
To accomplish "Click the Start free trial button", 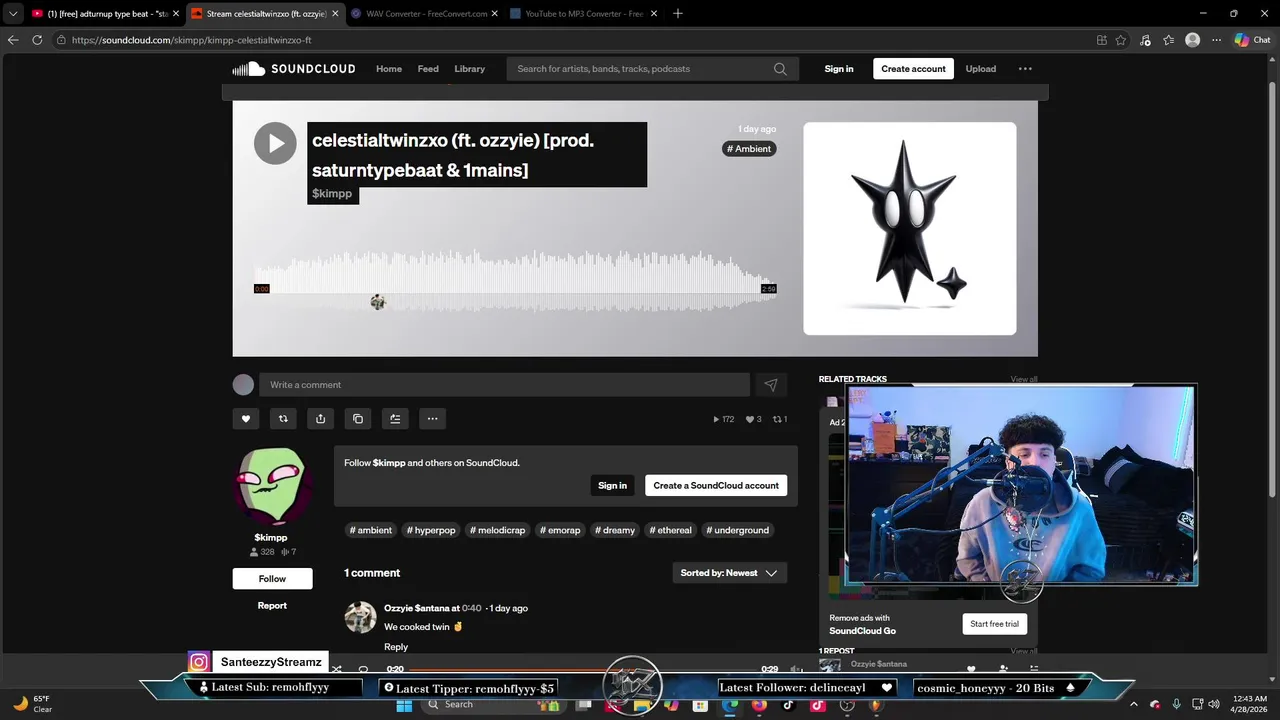I will pyautogui.click(x=994, y=624).
